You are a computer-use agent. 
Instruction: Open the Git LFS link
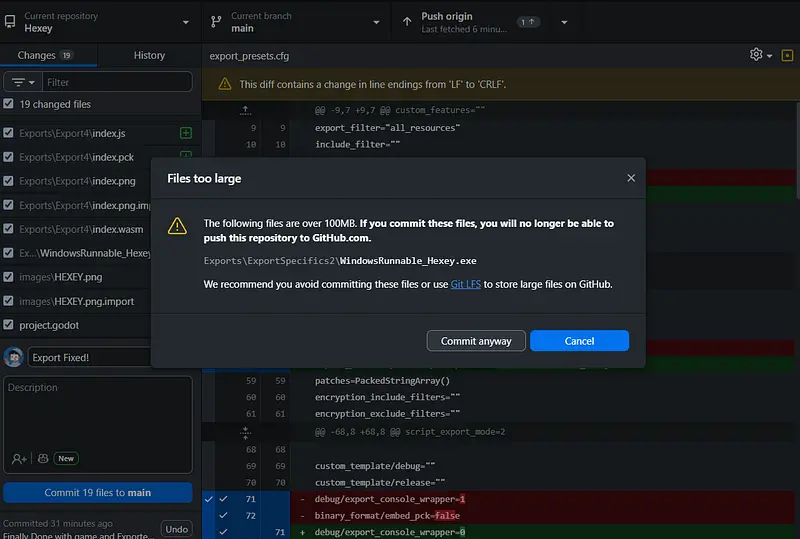pyautogui.click(x=466, y=285)
